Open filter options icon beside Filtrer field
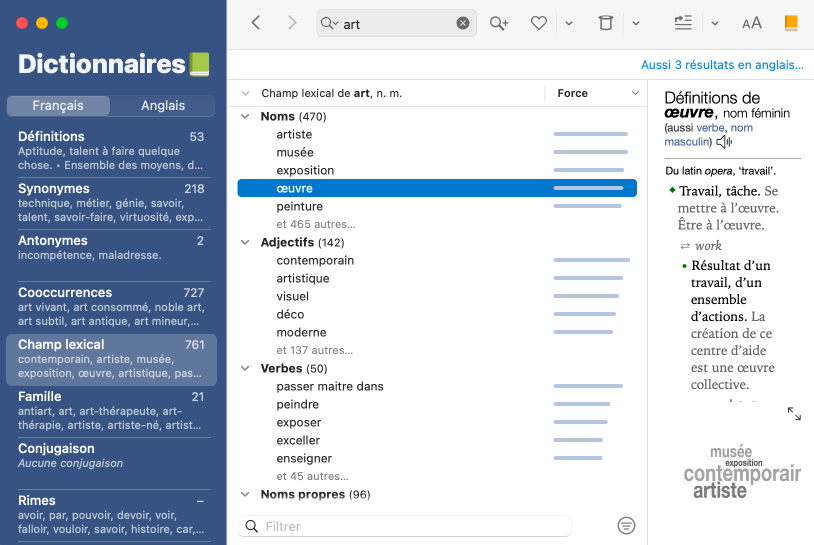Viewport: 814px width, 545px height. pyautogui.click(x=626, y=526)
